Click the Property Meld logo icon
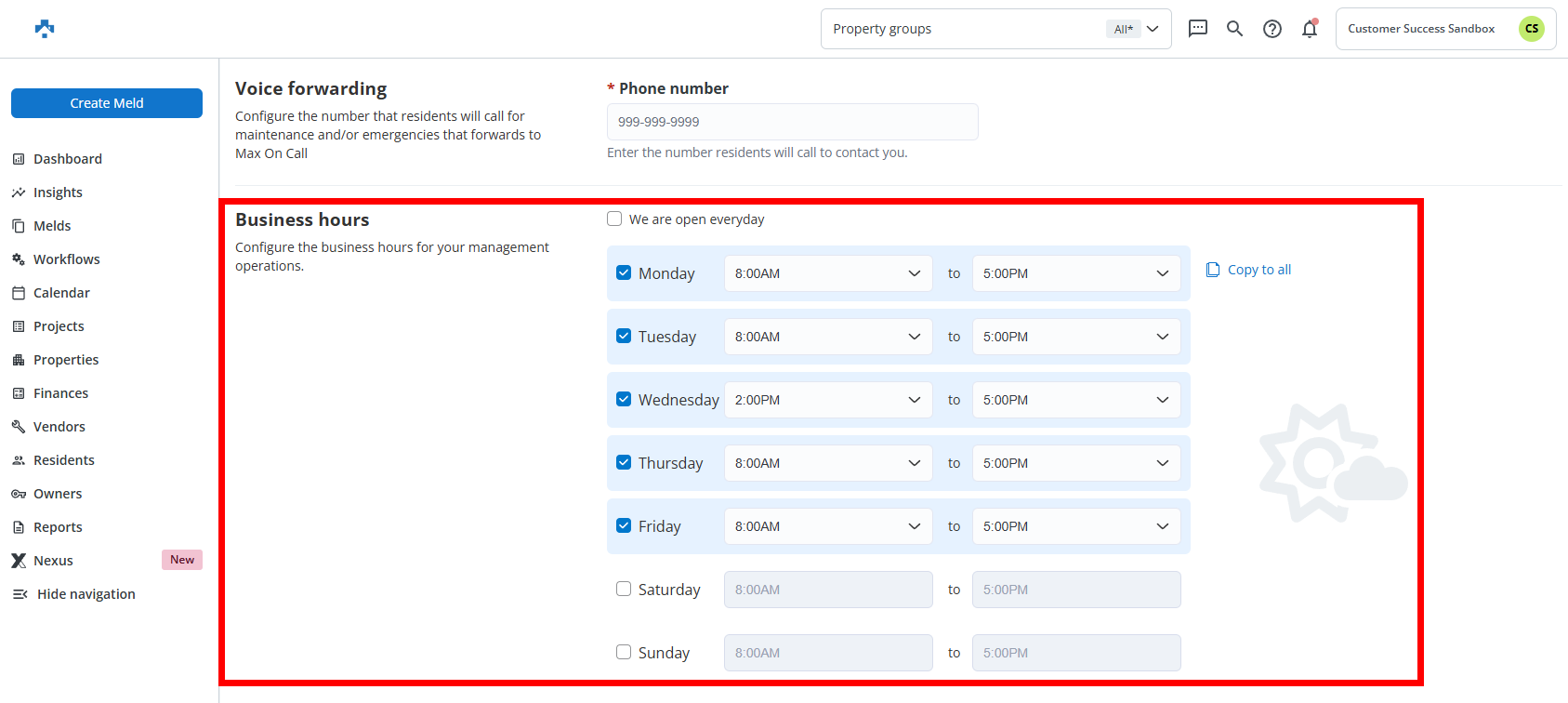The image size is (1568, 703). (45, 29)
